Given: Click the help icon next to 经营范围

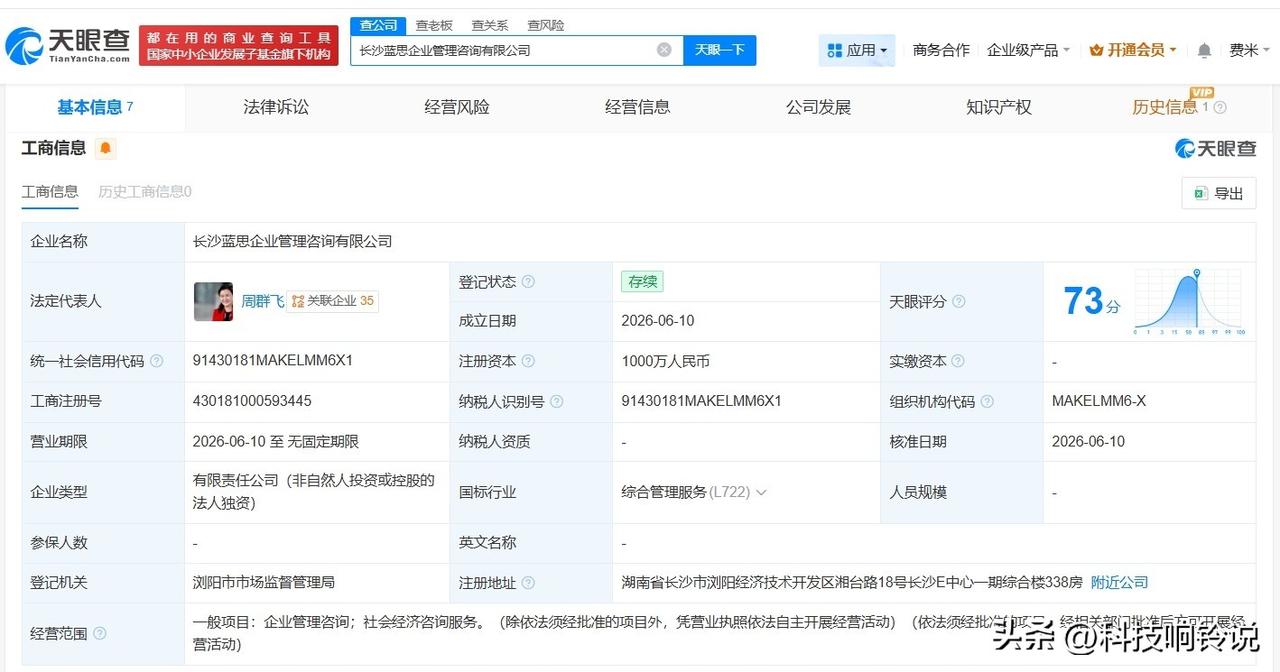Looking at the screenshot, I should [99, 633].
